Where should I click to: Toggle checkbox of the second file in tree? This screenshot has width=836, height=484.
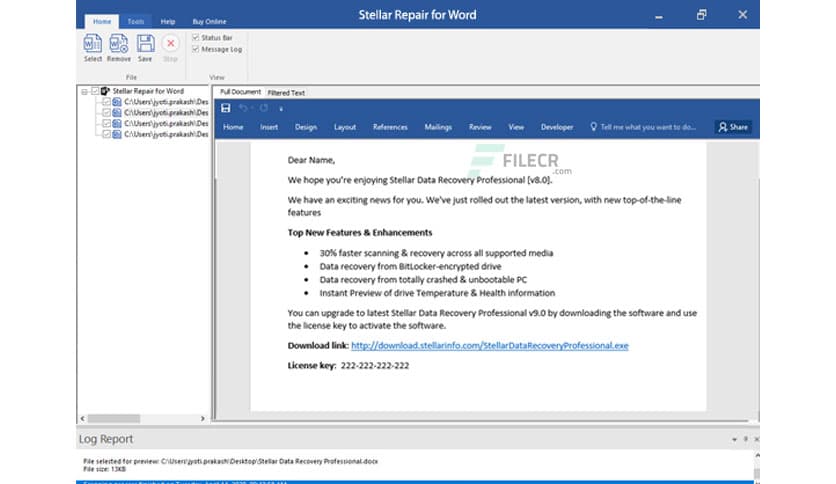point(107,112)
